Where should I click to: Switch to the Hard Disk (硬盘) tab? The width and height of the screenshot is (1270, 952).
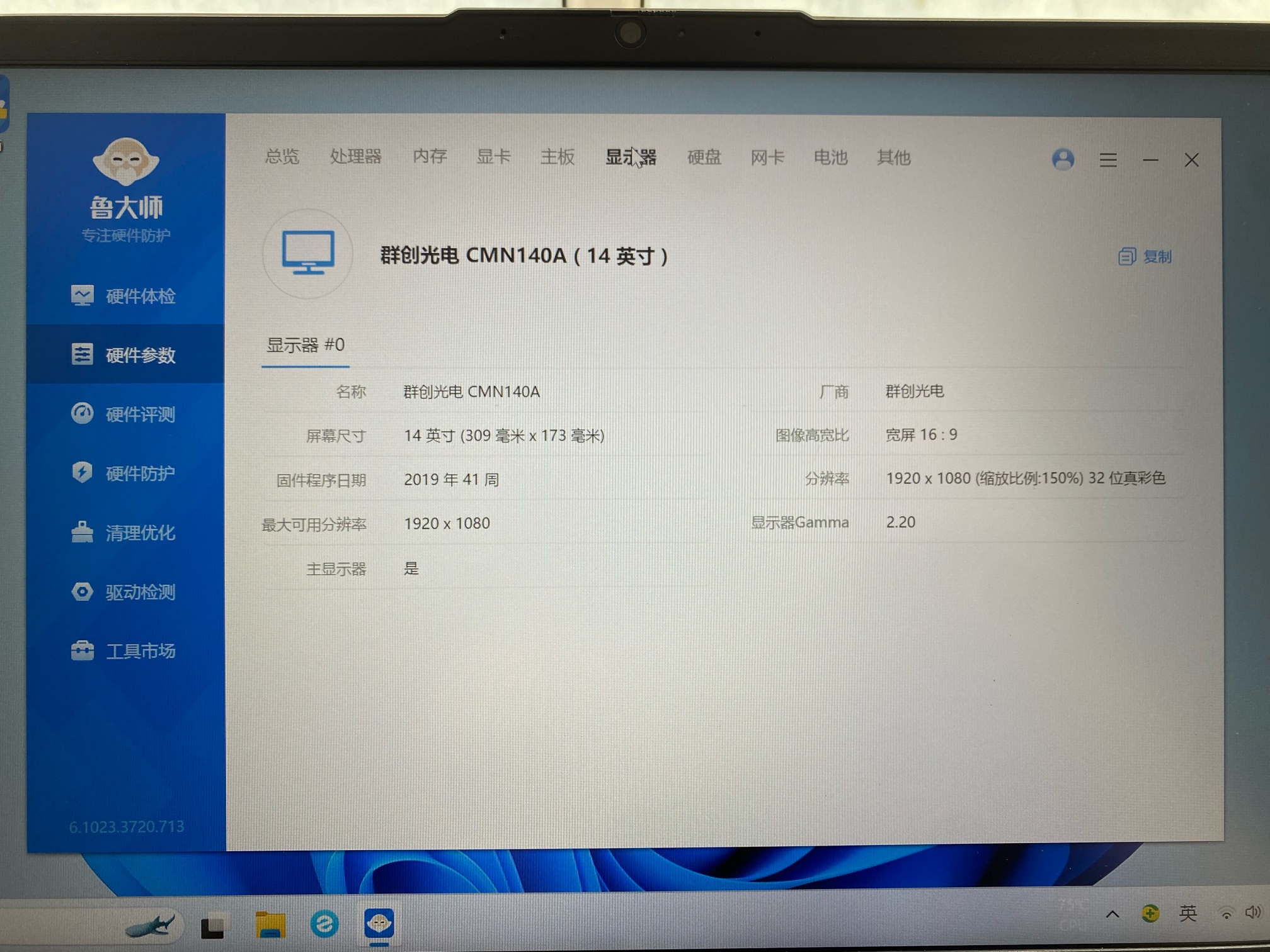[704, 157]
